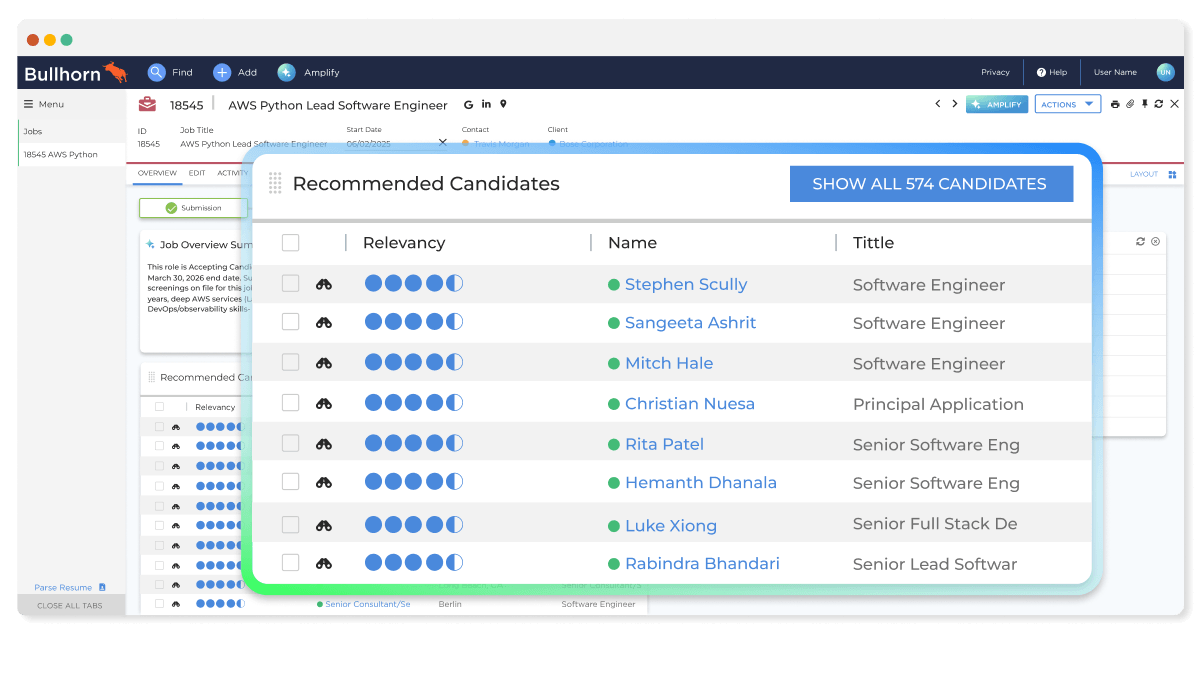Click binoculars icon for Luke Xiong
Viewport: 1200px width, 678px height.
[324, 525]
